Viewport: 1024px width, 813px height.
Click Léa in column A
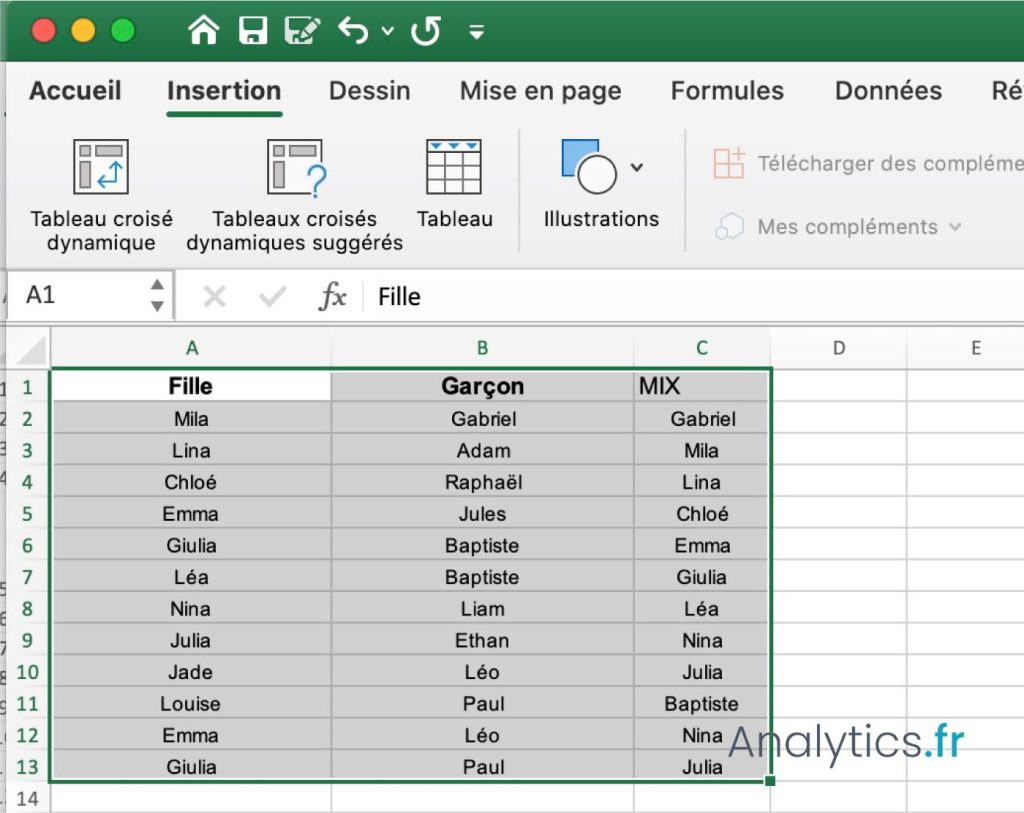[x=191, y=577]
